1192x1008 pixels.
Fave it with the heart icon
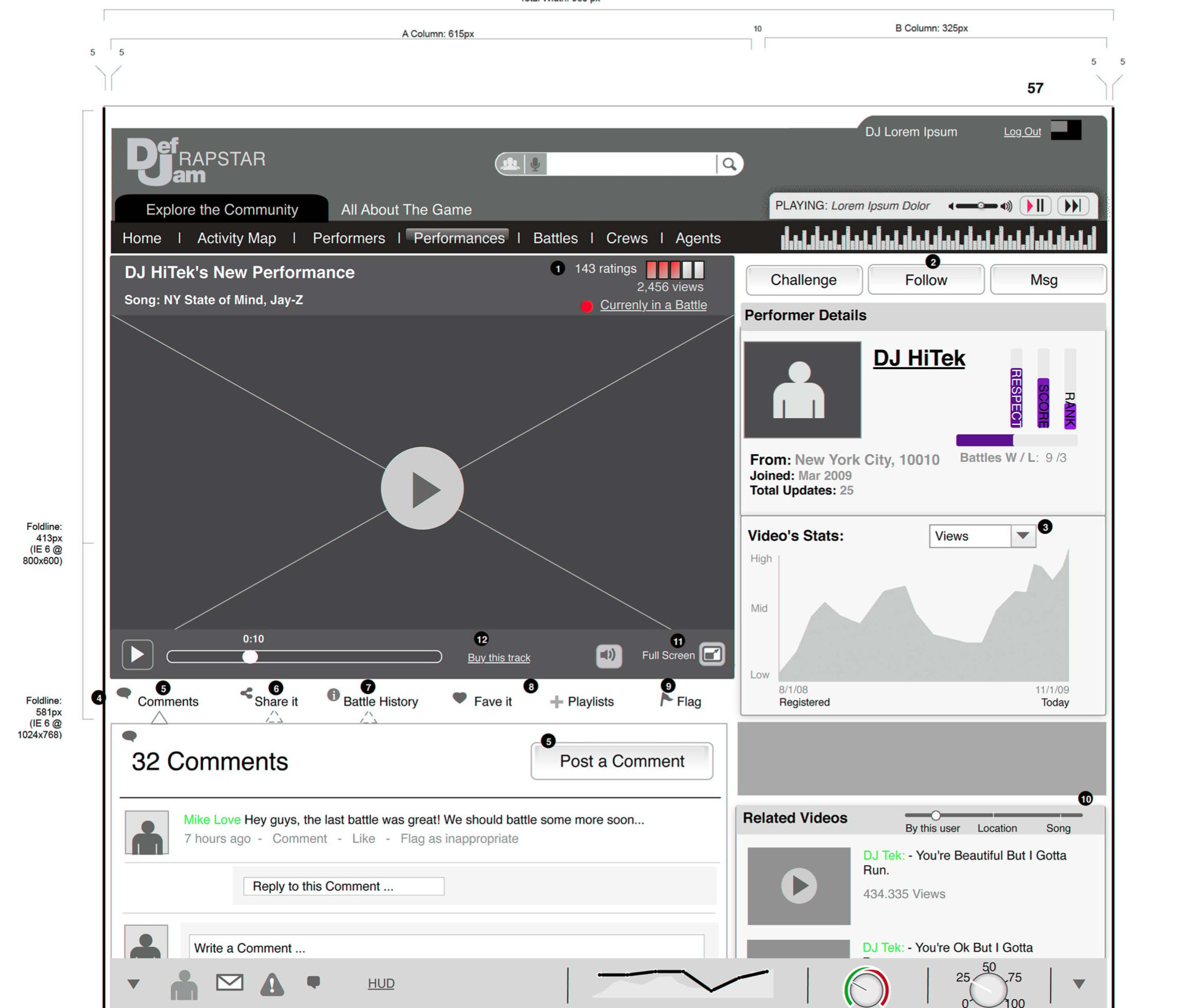tap(460, 698)
